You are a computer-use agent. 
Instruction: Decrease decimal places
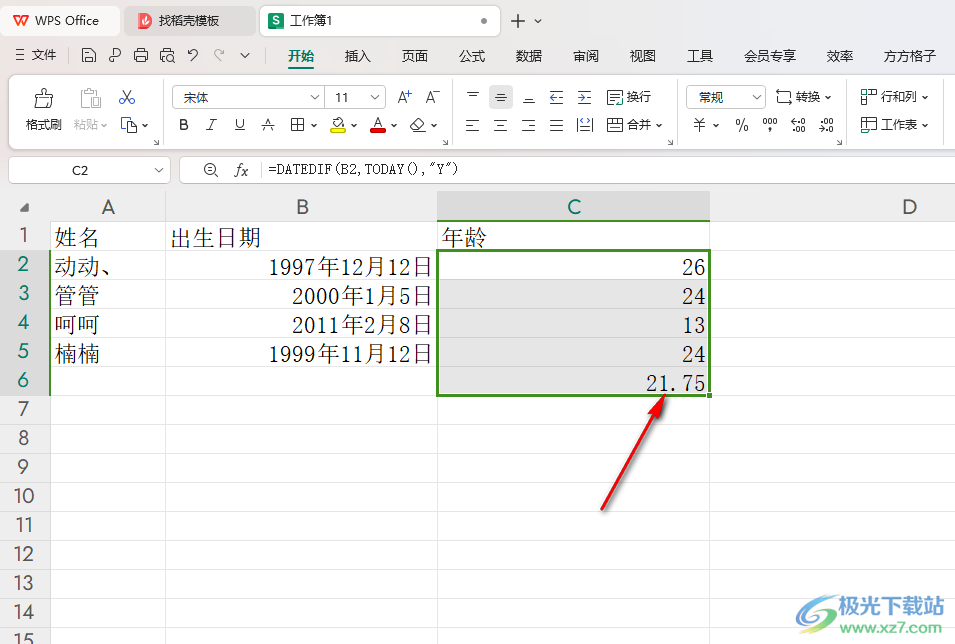[x=826, y=125]
